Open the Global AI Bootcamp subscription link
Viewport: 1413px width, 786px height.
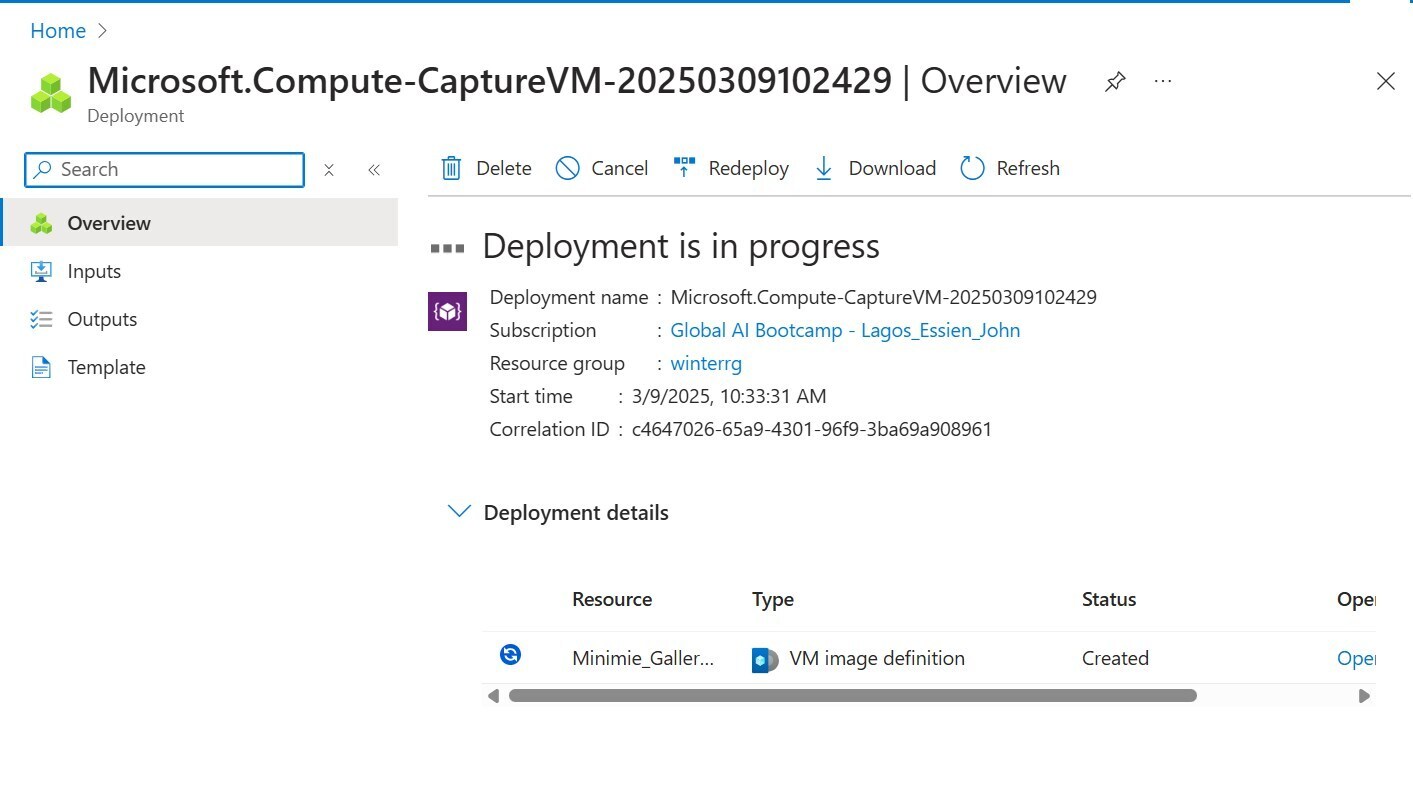(845, 330)
